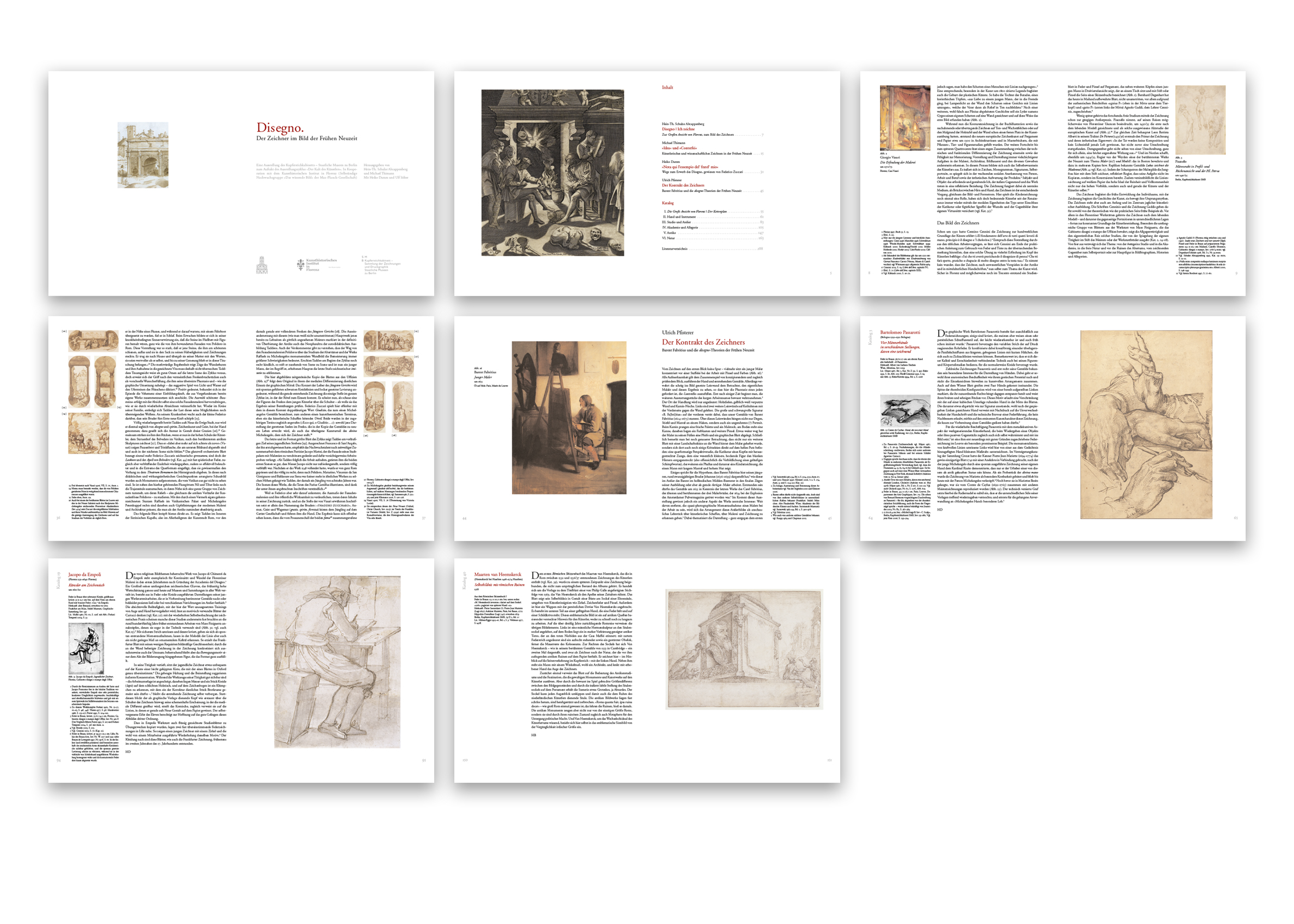Select the Disegno | Ich zeichne contents entry
1294x924 pixels.
coord(678,129)
